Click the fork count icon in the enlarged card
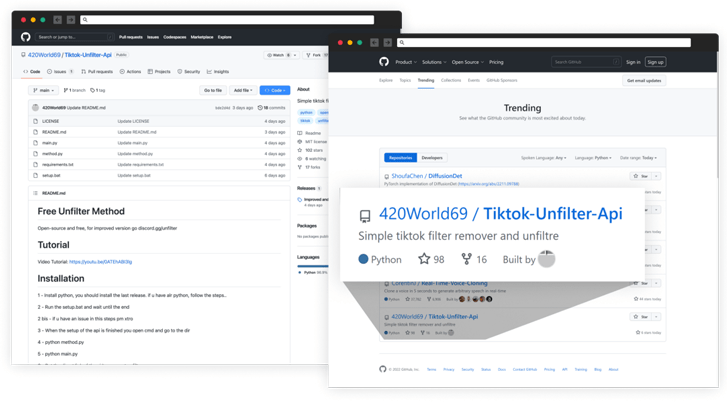 466,259
